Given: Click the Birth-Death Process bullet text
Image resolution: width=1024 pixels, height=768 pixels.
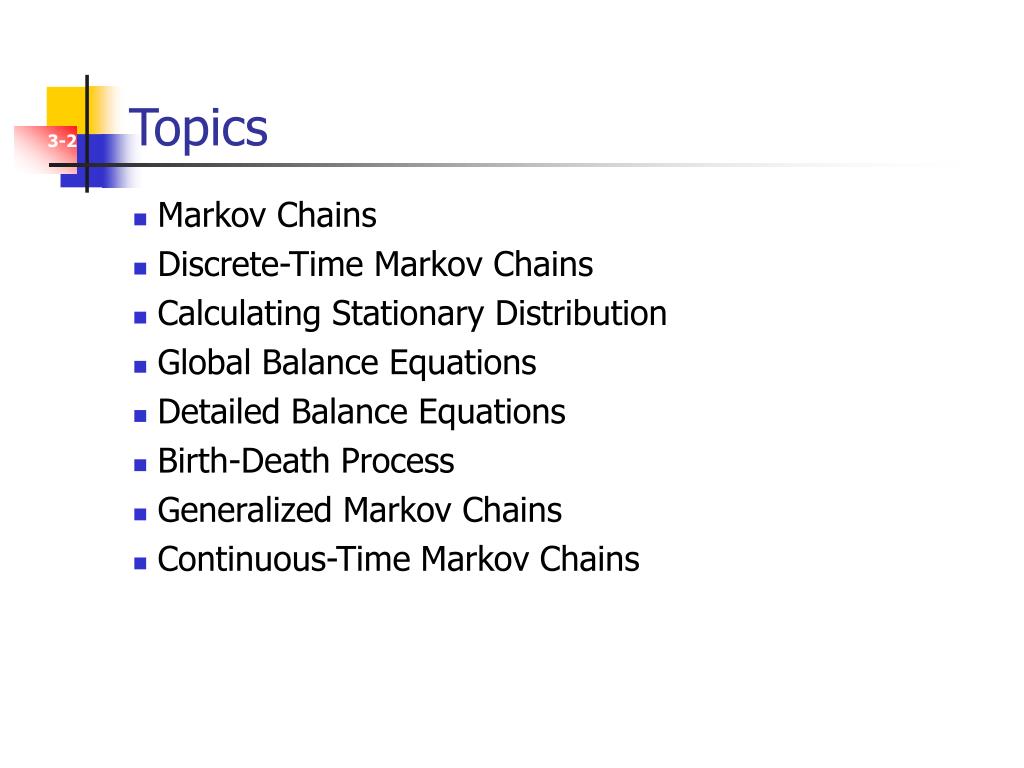Looking at the screenshot, I should click(306, 461).
